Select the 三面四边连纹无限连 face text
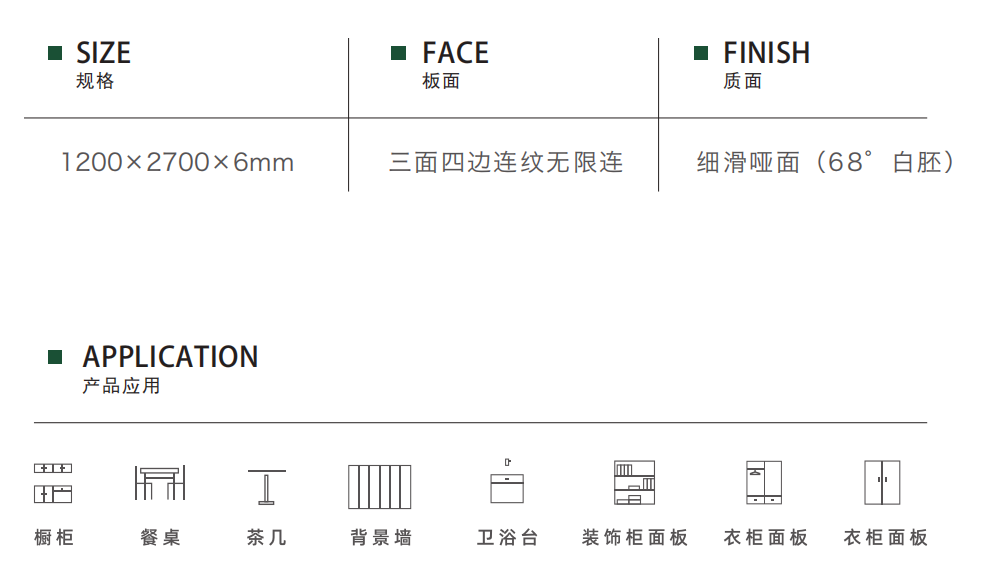The width and height of the screenshot is (982, 576). [x=505, y=162]
